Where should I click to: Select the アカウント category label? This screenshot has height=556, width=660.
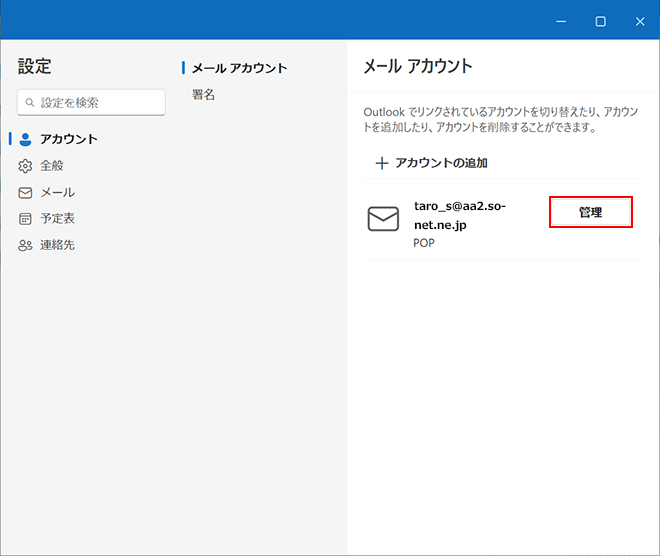coord(69,139)
